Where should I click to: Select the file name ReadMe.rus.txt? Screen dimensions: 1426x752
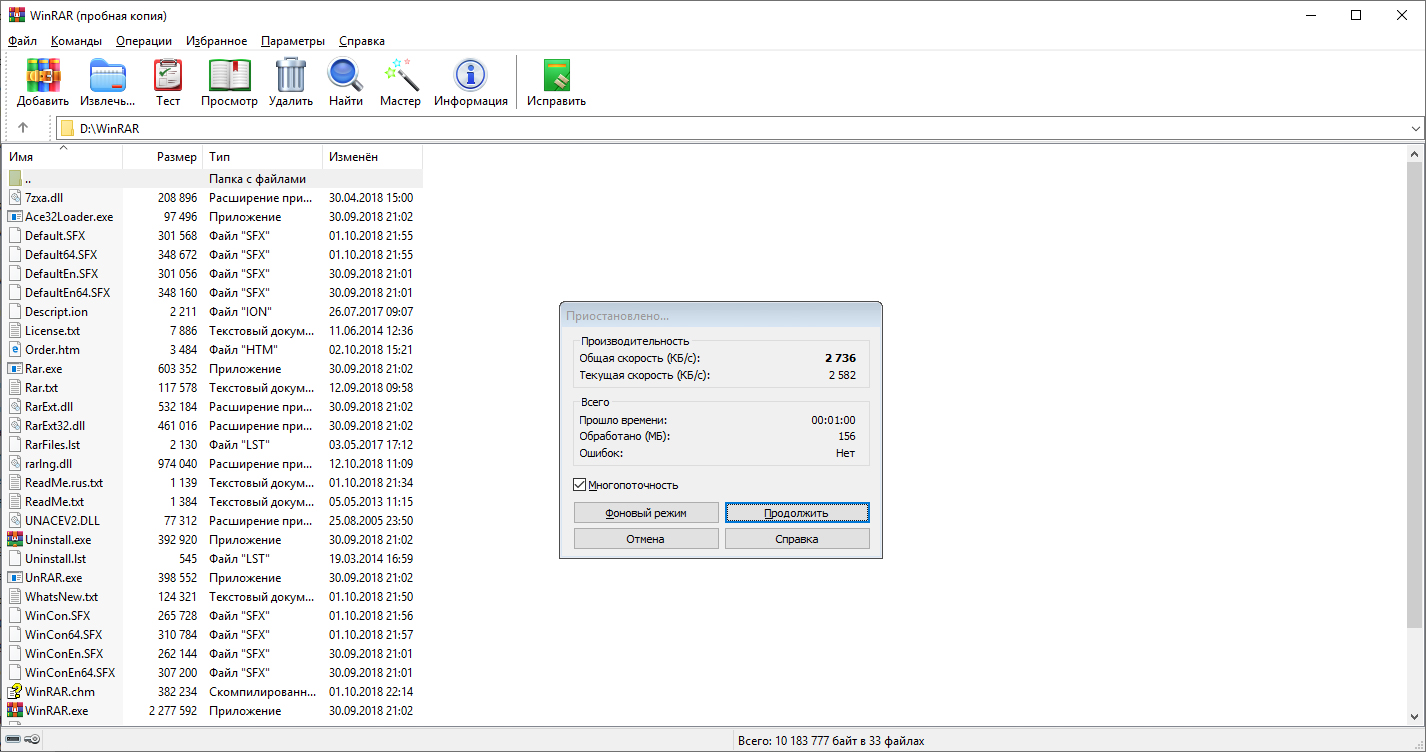click(x=64, y=483)
